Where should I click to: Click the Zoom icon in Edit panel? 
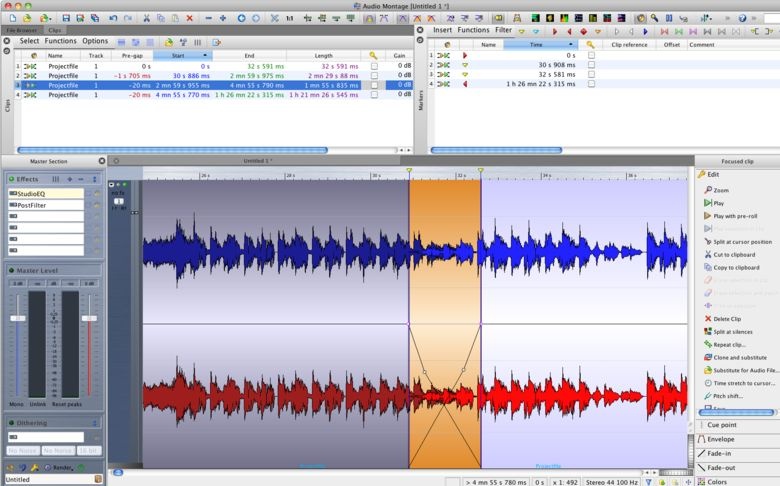[707, 190]
